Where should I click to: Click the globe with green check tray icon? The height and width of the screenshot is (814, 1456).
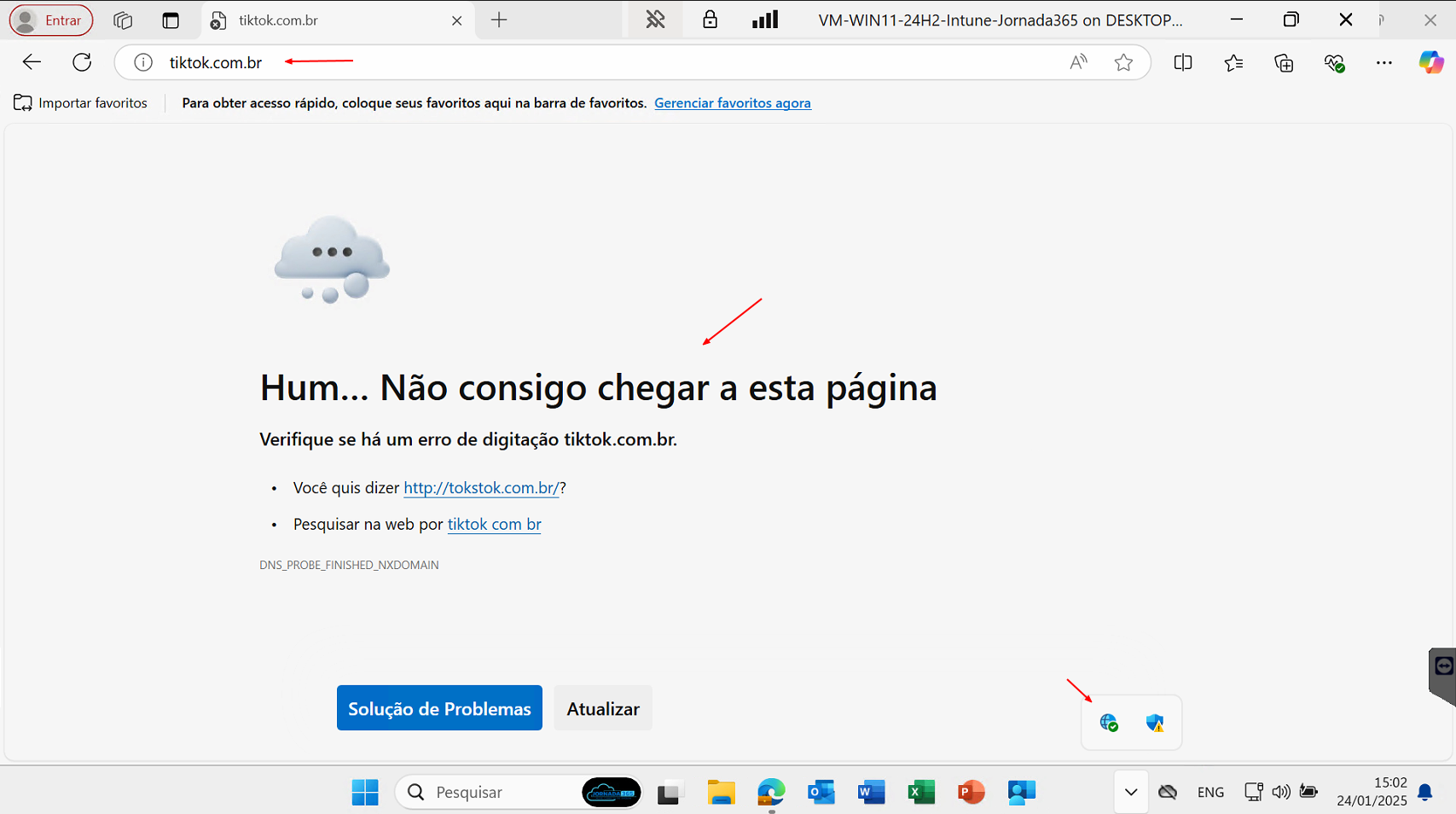pos(1109,723)
